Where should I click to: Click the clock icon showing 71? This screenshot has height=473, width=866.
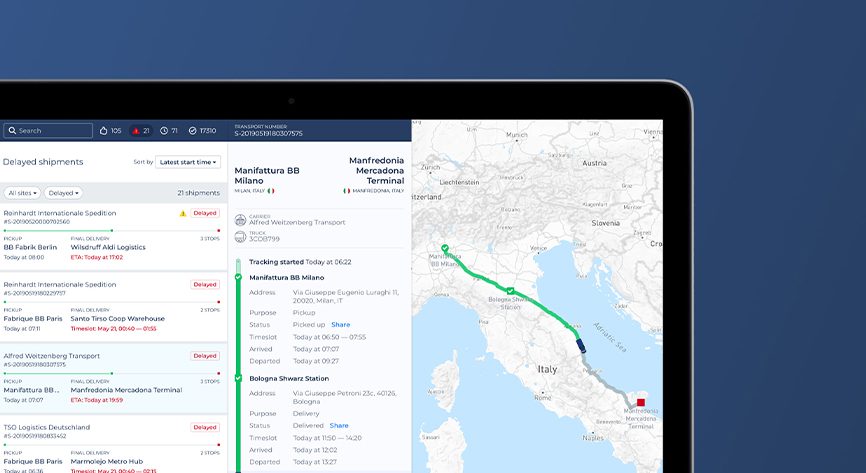click(168, 131)
